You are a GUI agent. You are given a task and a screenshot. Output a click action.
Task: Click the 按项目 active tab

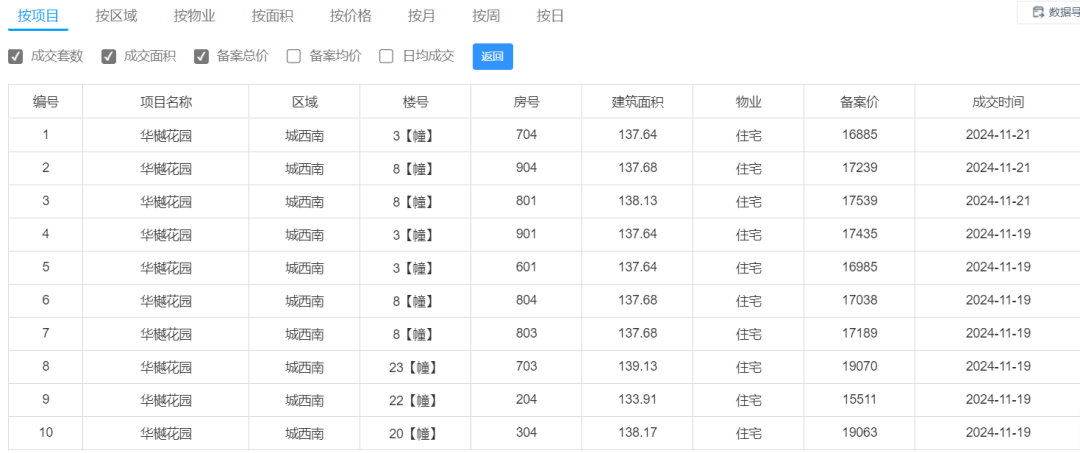pos(39,16)
